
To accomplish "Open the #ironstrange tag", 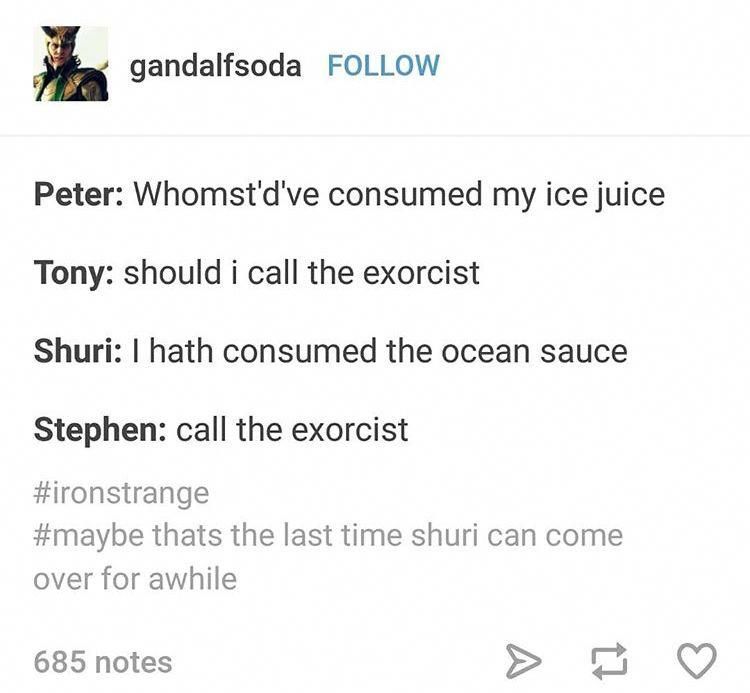I will (121, 493).
